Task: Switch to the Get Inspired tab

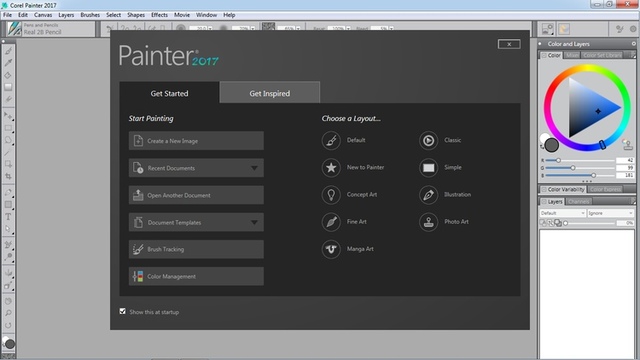Action: (270, 93)
